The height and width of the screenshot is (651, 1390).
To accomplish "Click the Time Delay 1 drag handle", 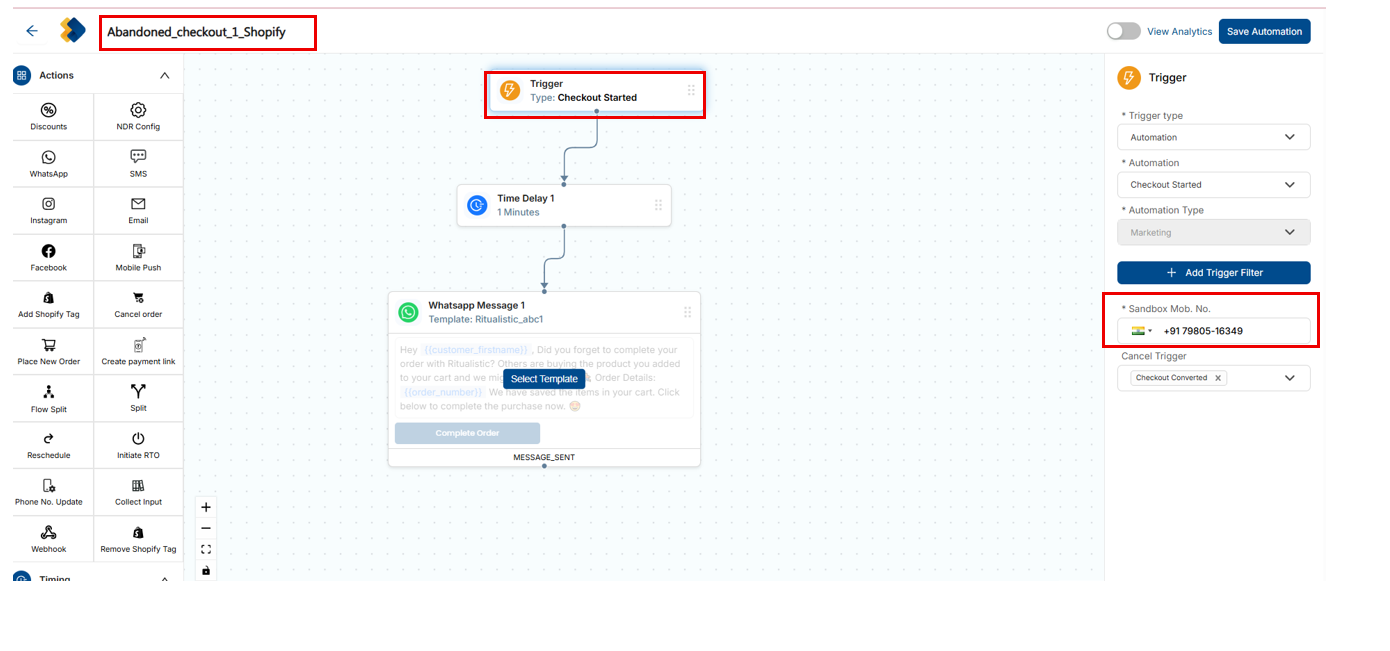I will coord(658,205).
